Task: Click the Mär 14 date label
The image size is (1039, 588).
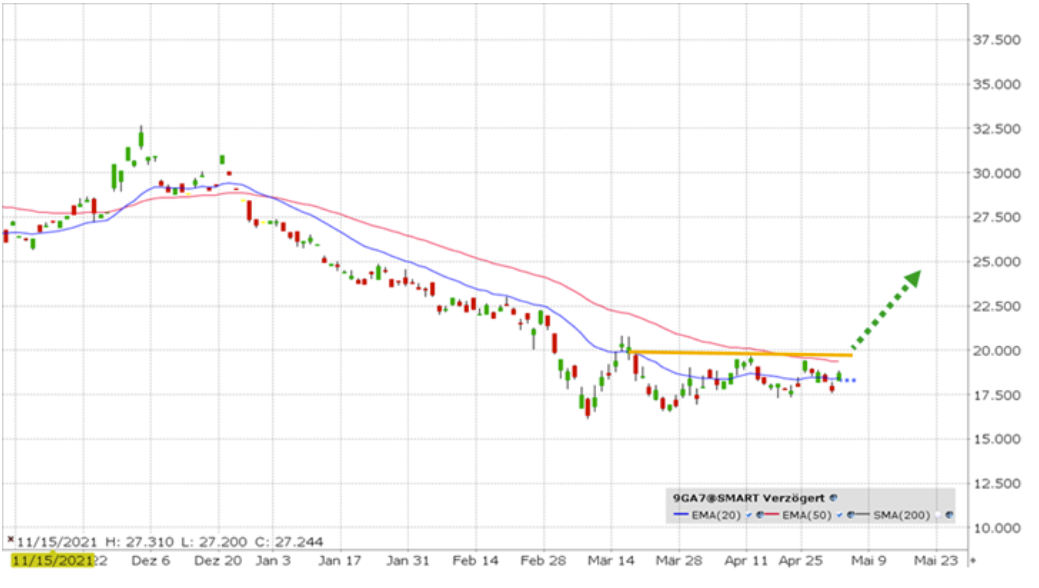Action: click(611, 561)
